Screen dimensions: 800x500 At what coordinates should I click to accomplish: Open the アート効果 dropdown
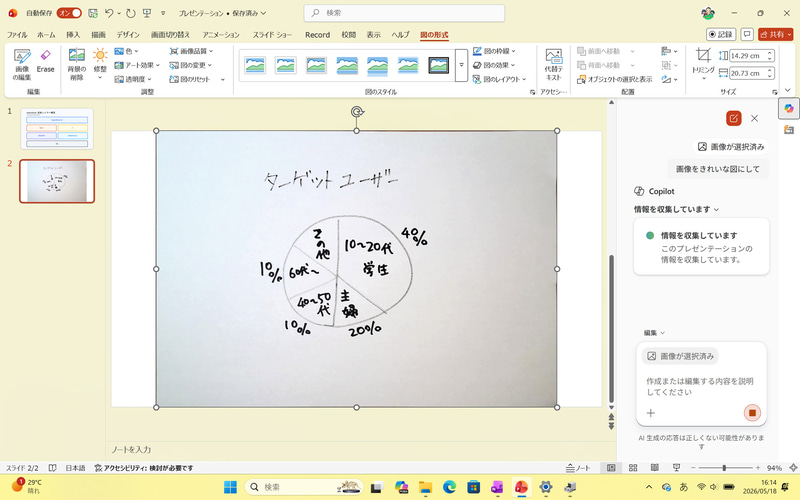coord(137,65)
